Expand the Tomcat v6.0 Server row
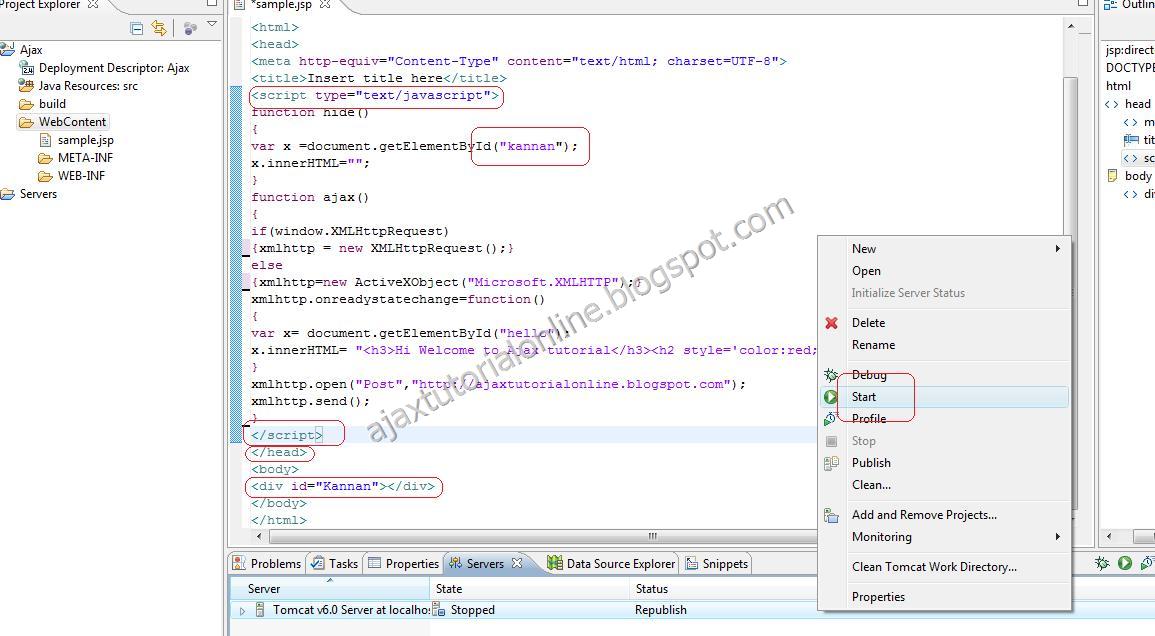 click(x=243, y=609)
